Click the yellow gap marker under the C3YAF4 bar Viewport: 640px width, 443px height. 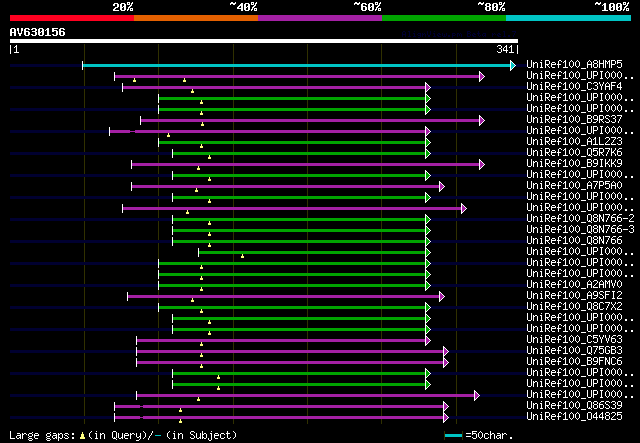point(193,91)
